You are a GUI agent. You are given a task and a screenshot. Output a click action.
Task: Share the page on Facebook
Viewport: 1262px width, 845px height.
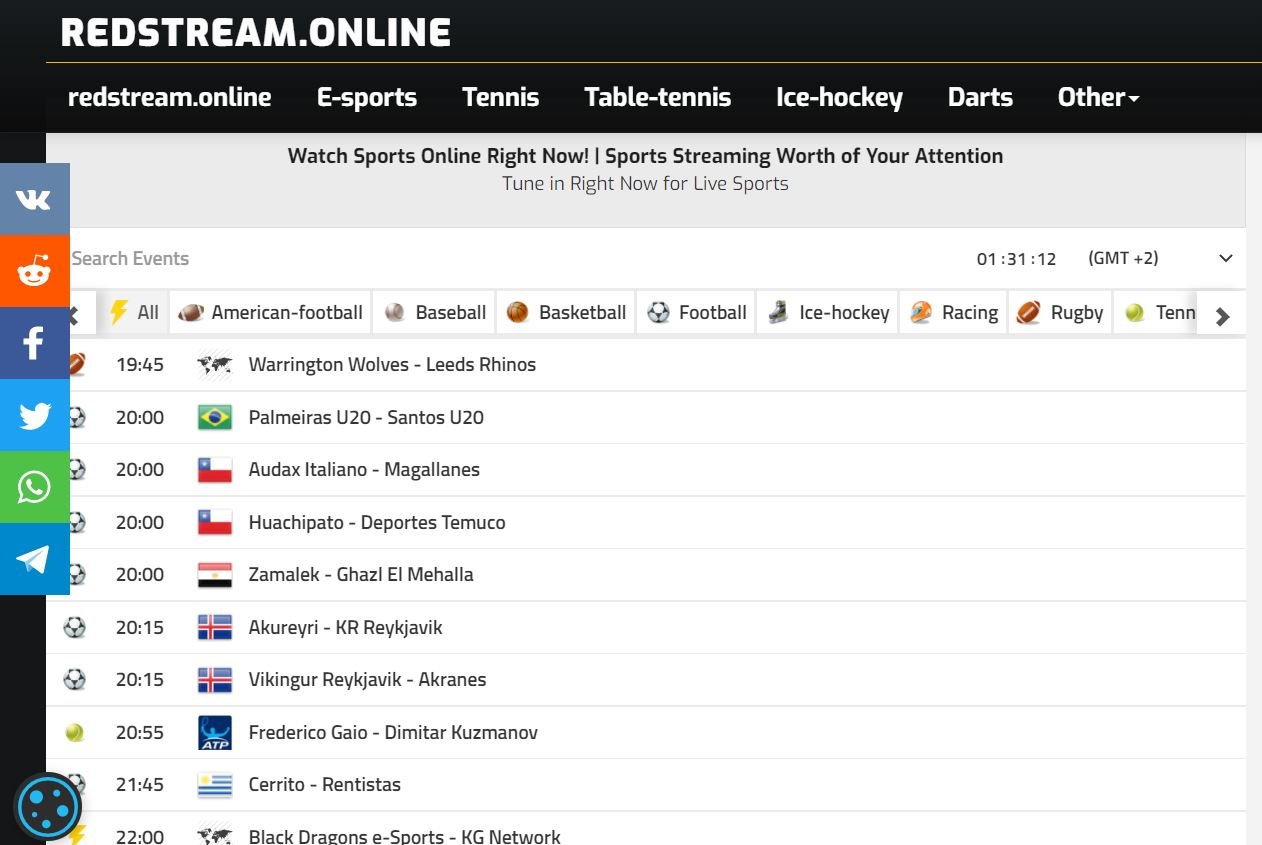pos(34,343)
